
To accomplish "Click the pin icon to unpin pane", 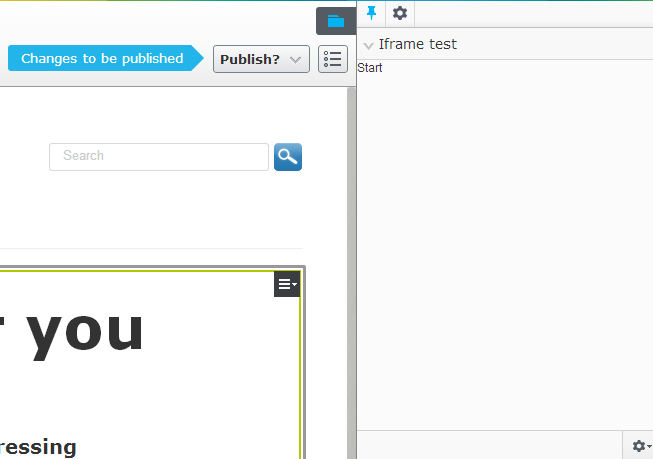I will click(x=372, y=13).
